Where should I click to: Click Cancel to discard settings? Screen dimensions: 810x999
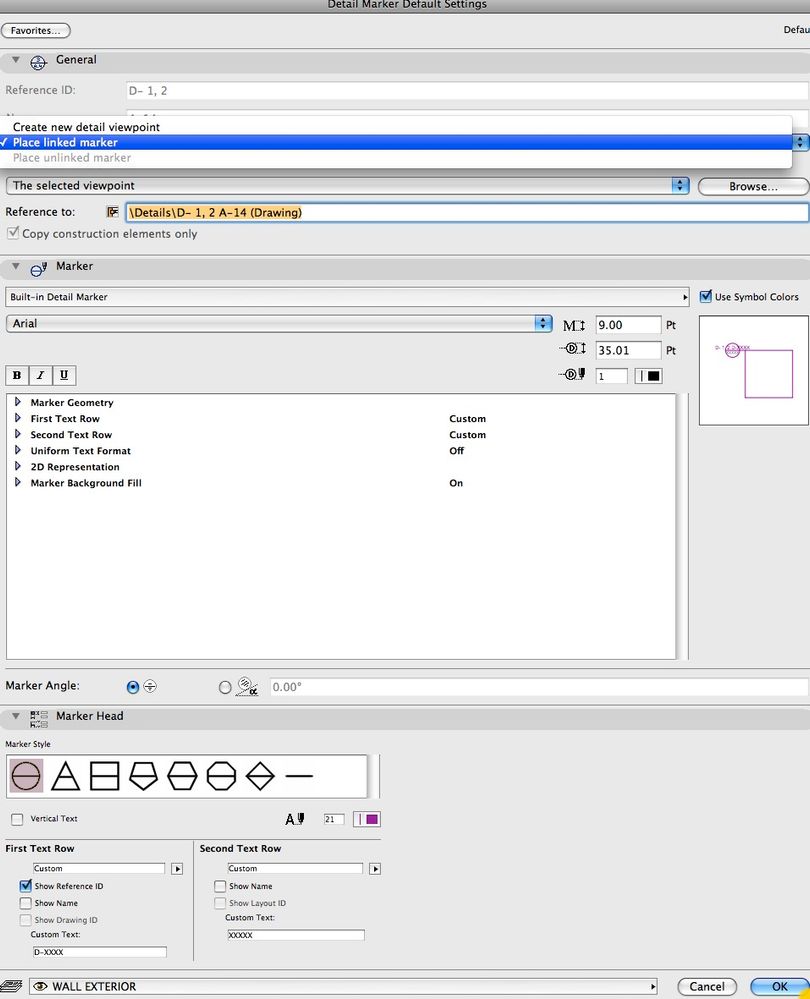707,986
